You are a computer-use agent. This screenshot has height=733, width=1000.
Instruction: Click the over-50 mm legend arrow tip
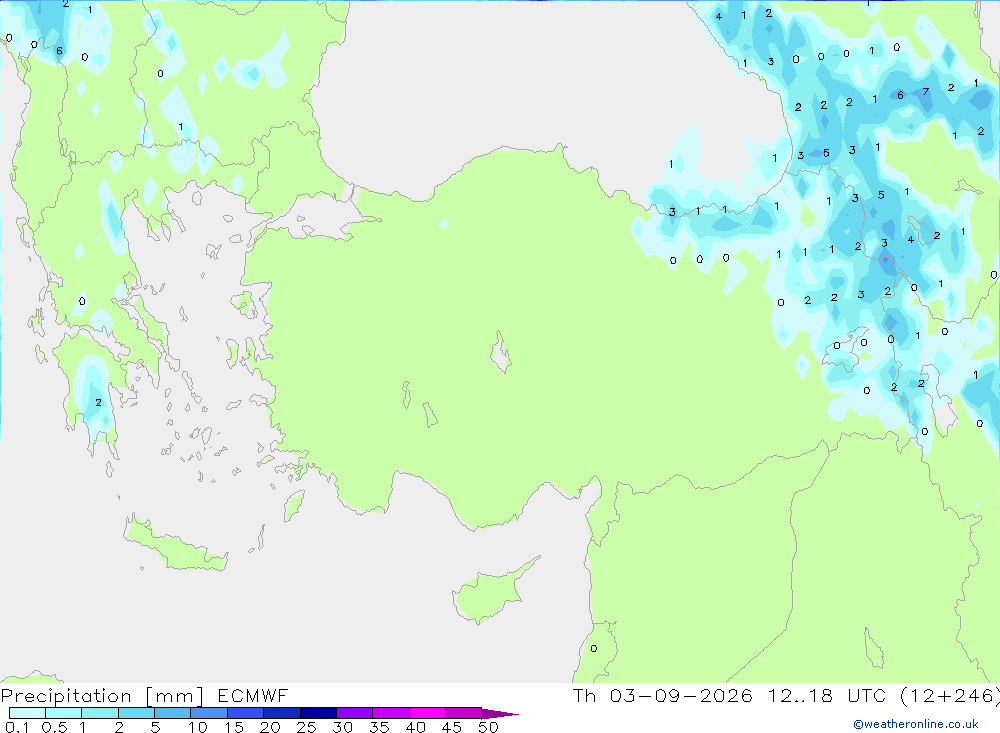click(501, 714)
